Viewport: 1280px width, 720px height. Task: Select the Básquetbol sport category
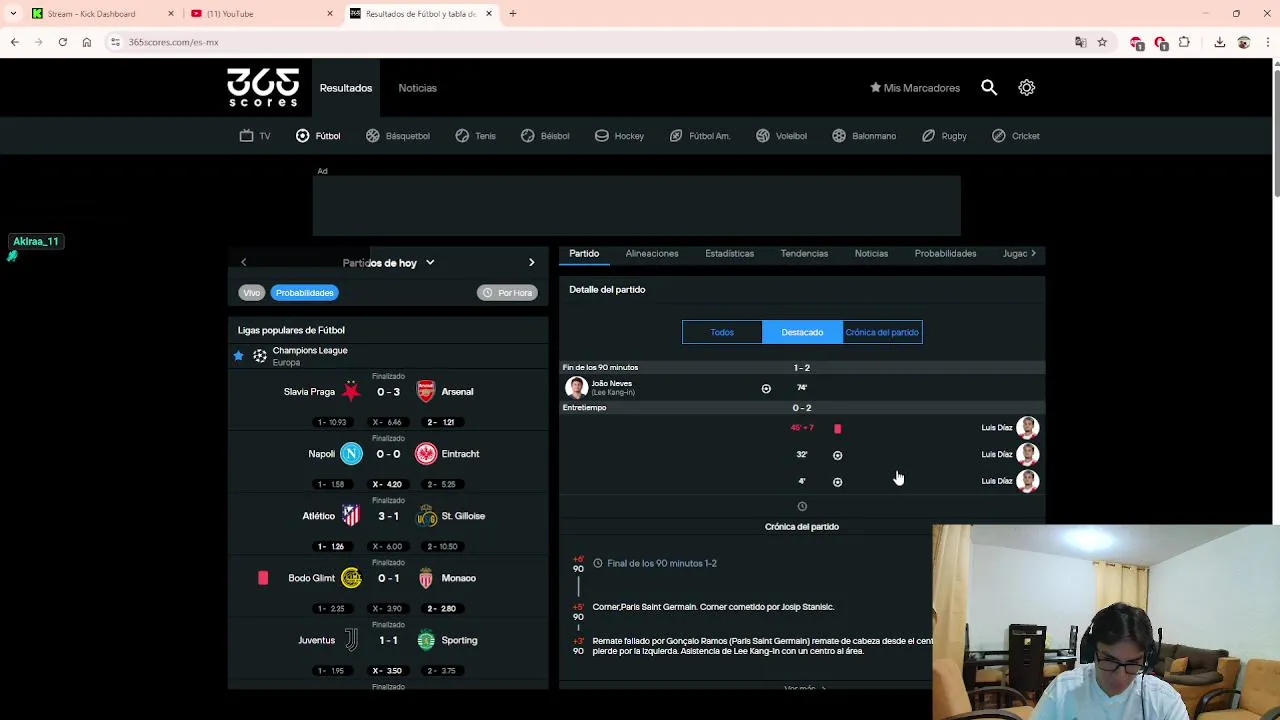coord(398,136)
